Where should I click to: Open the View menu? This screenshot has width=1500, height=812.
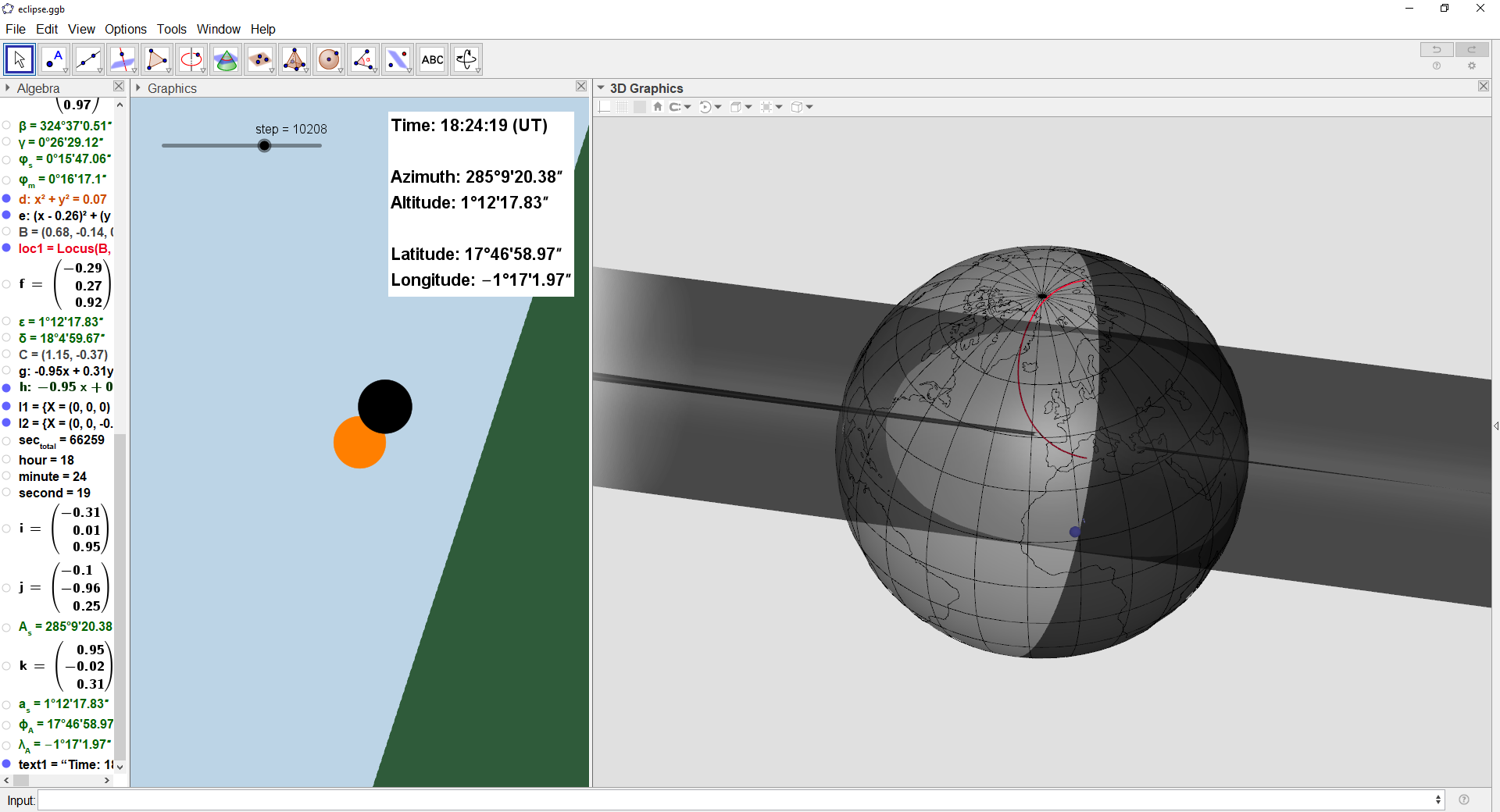(81, 29)
